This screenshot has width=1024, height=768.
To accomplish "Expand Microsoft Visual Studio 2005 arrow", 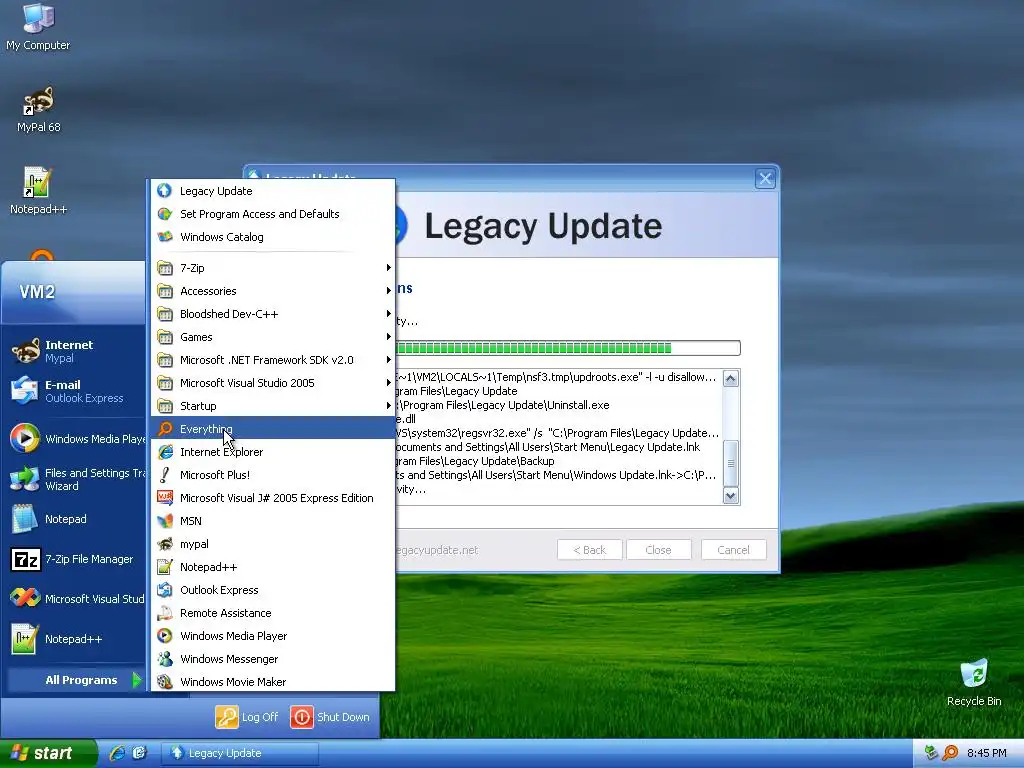I will point(389,383).
